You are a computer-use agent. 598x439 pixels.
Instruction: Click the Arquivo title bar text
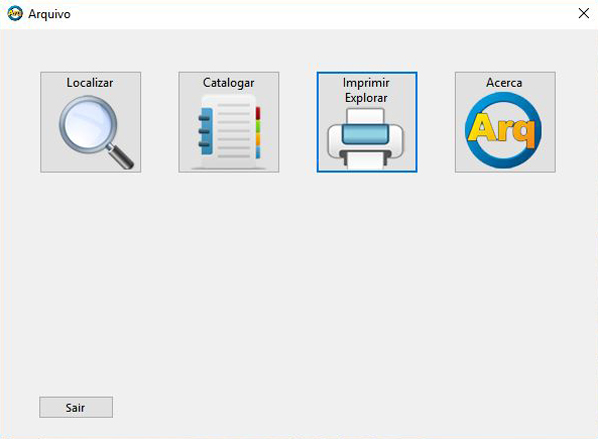click(x=49, y=14)
